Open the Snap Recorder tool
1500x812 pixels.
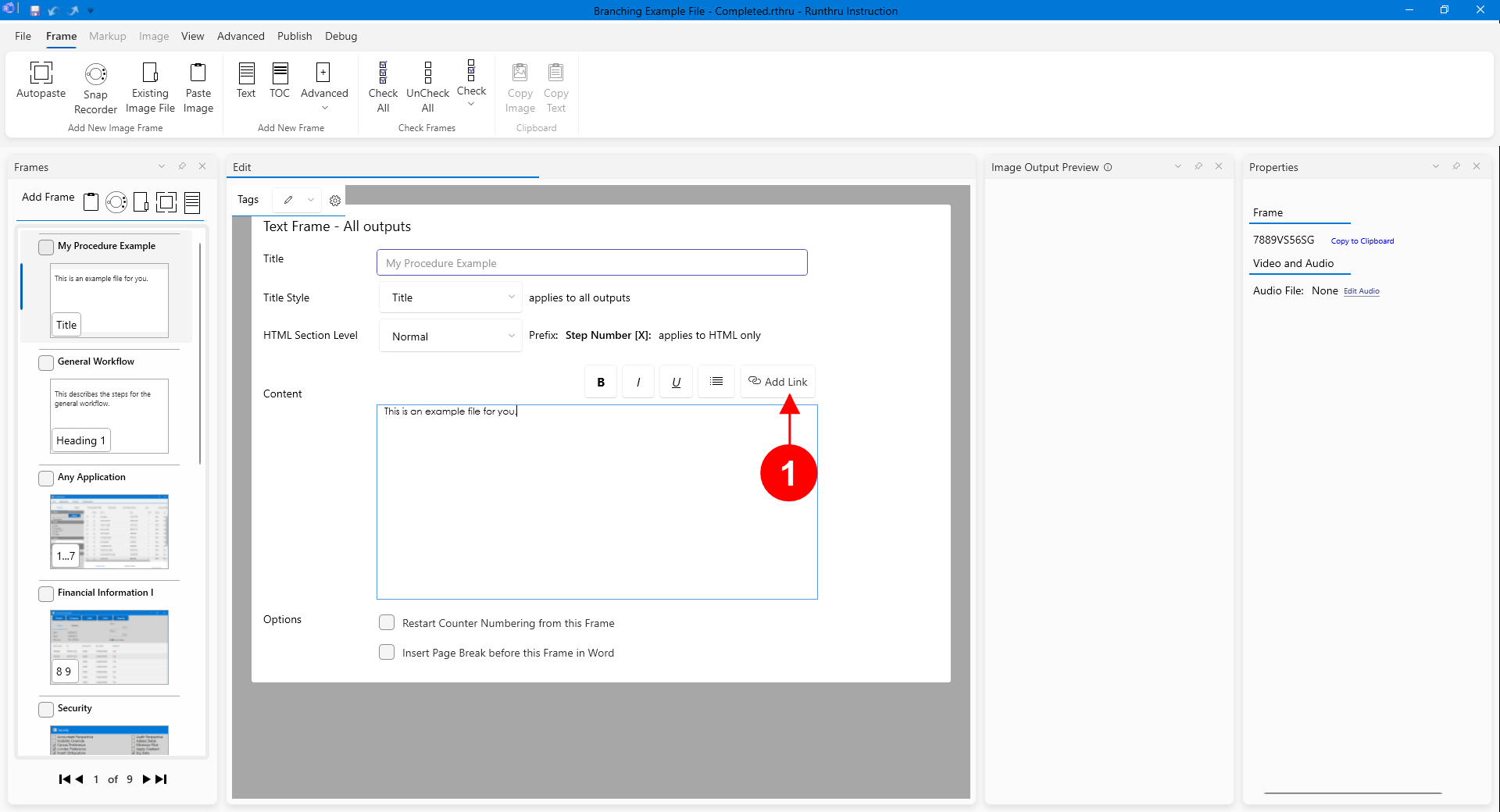[x=95, y=74]
